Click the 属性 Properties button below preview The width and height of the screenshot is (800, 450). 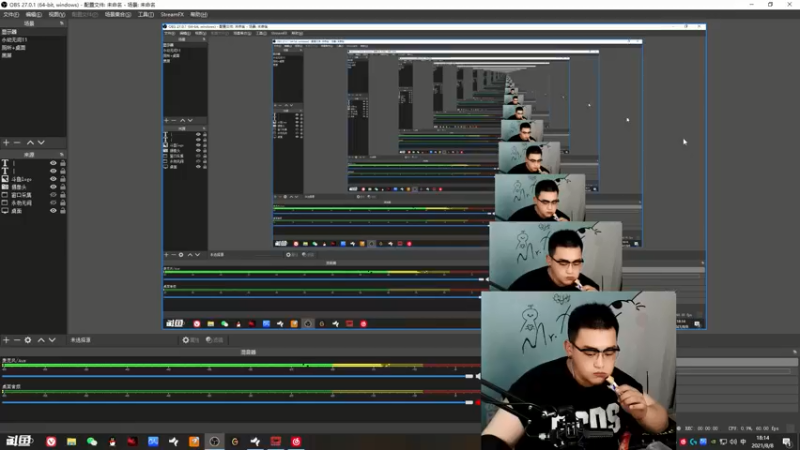pos(191,340)
